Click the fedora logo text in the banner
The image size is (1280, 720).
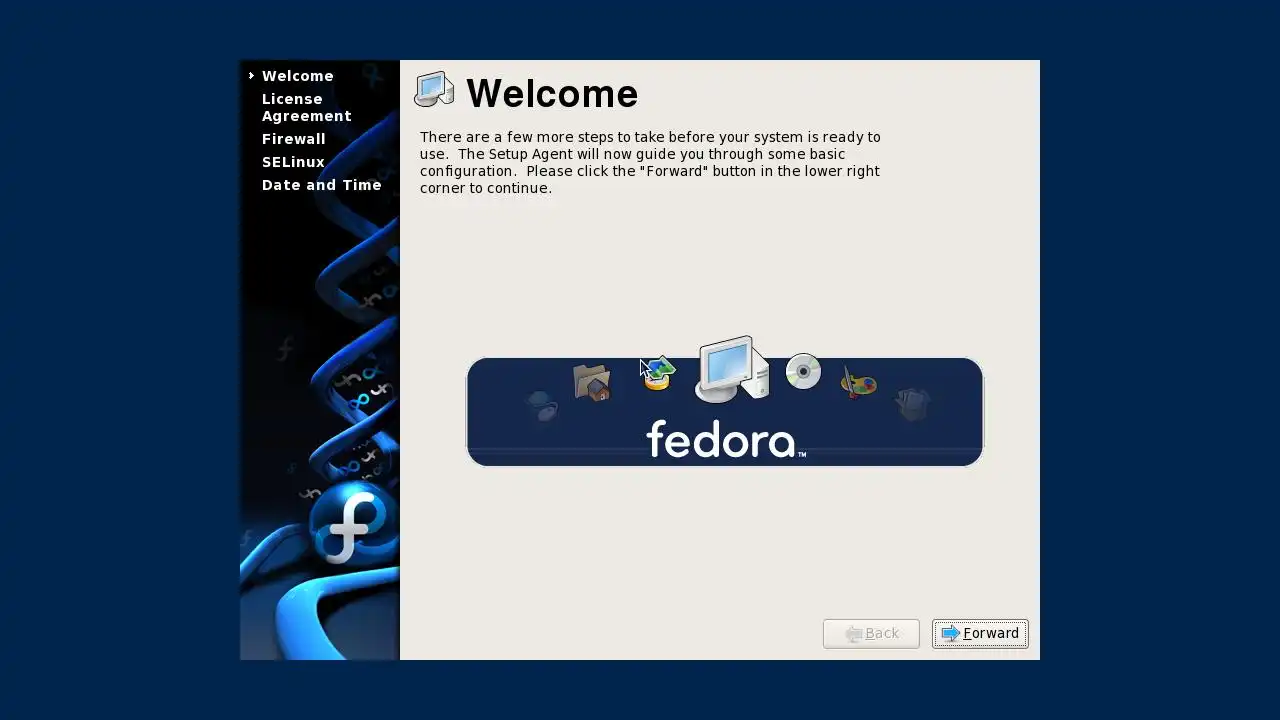725,439
